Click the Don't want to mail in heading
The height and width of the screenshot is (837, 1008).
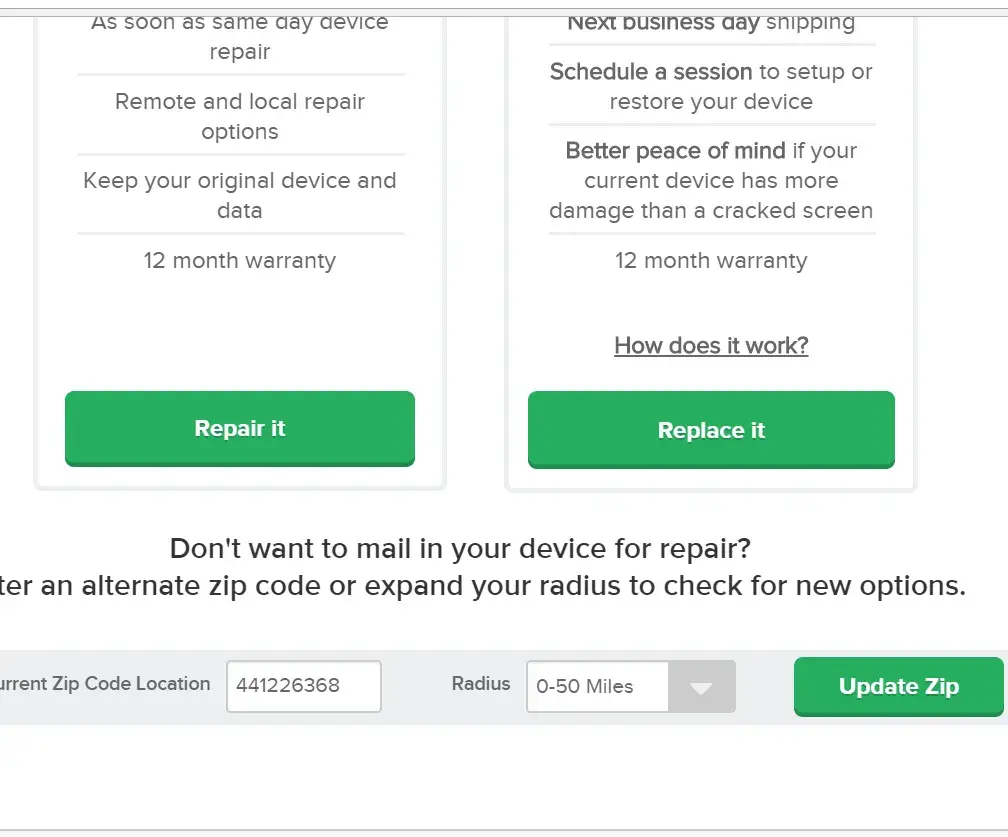(x=460, y=549)
